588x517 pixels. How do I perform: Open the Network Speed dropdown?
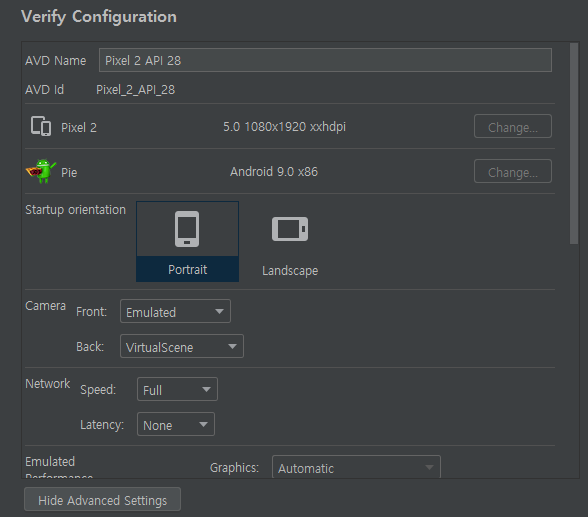click(x=177, y=389)
